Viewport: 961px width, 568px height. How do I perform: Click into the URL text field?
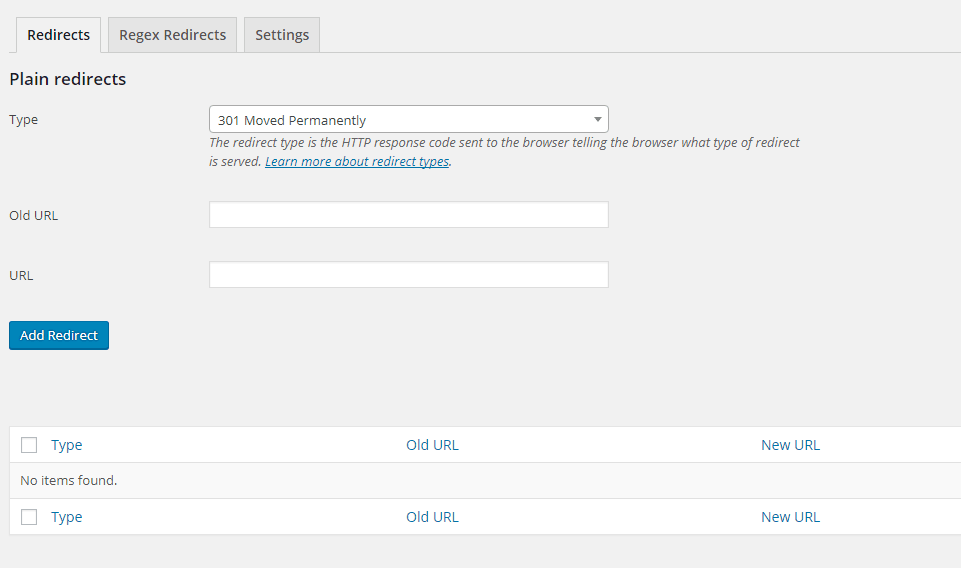point(408,275)
